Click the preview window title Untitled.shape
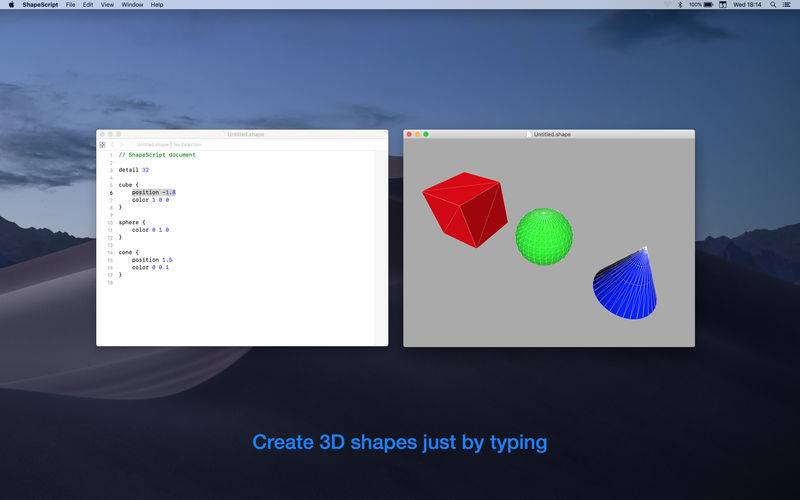Viewport: 800px width, 500px height. point(552,134)
